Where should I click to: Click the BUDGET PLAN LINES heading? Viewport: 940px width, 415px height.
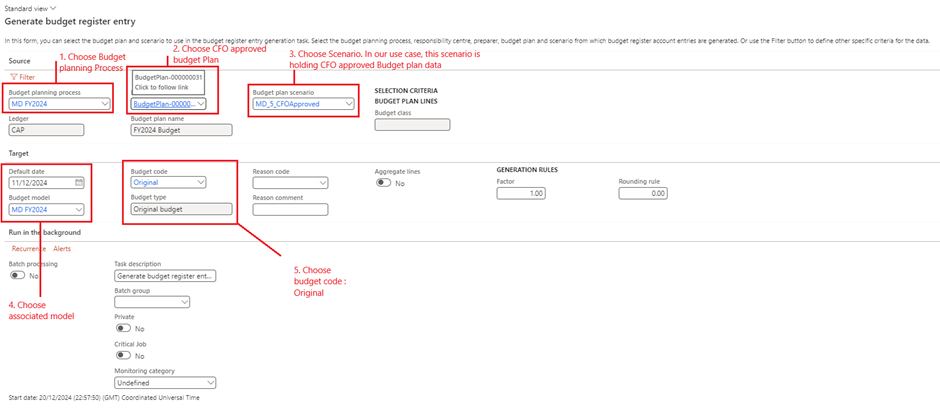pyautogui.click(x=405, y=101)
